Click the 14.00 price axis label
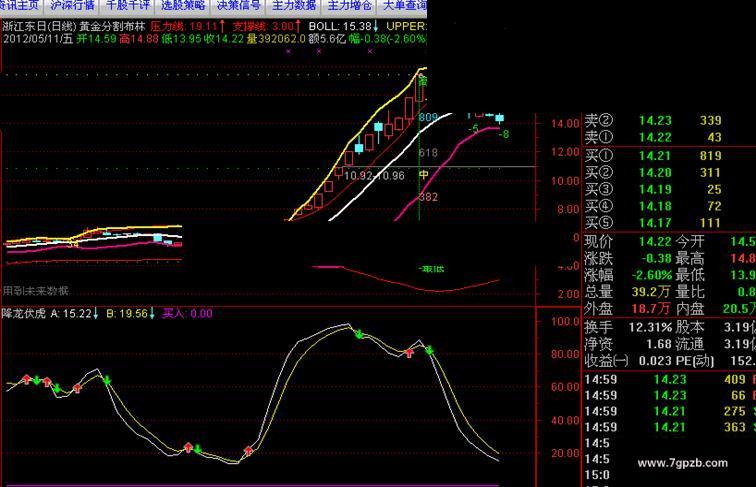756x487 pixels. (x=565, y=123)
